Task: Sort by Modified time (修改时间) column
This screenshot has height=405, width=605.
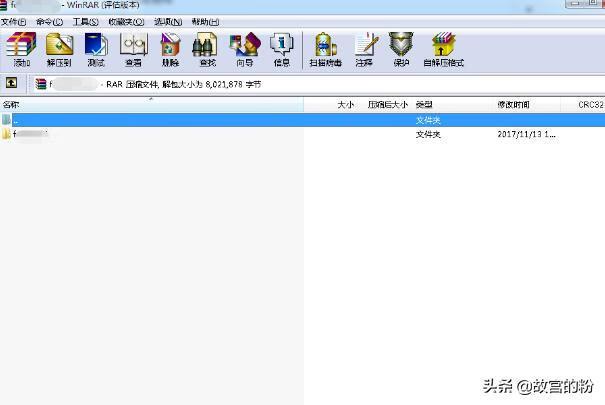Action: point(514,104)
